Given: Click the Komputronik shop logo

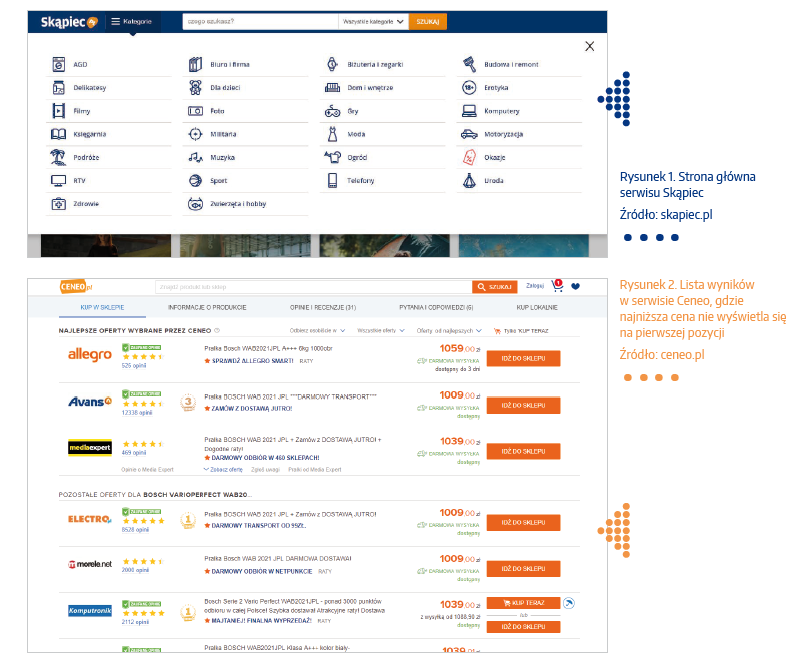Looking at the screenshot, I should [90, 611].
